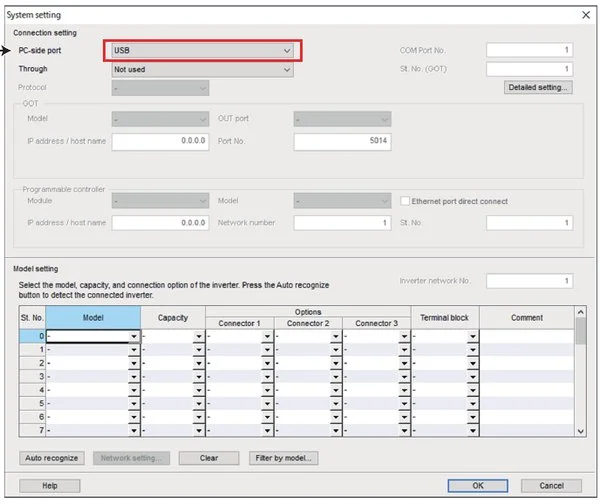Open Connector 2 dropdown for station 0

(x=336, y=336)
